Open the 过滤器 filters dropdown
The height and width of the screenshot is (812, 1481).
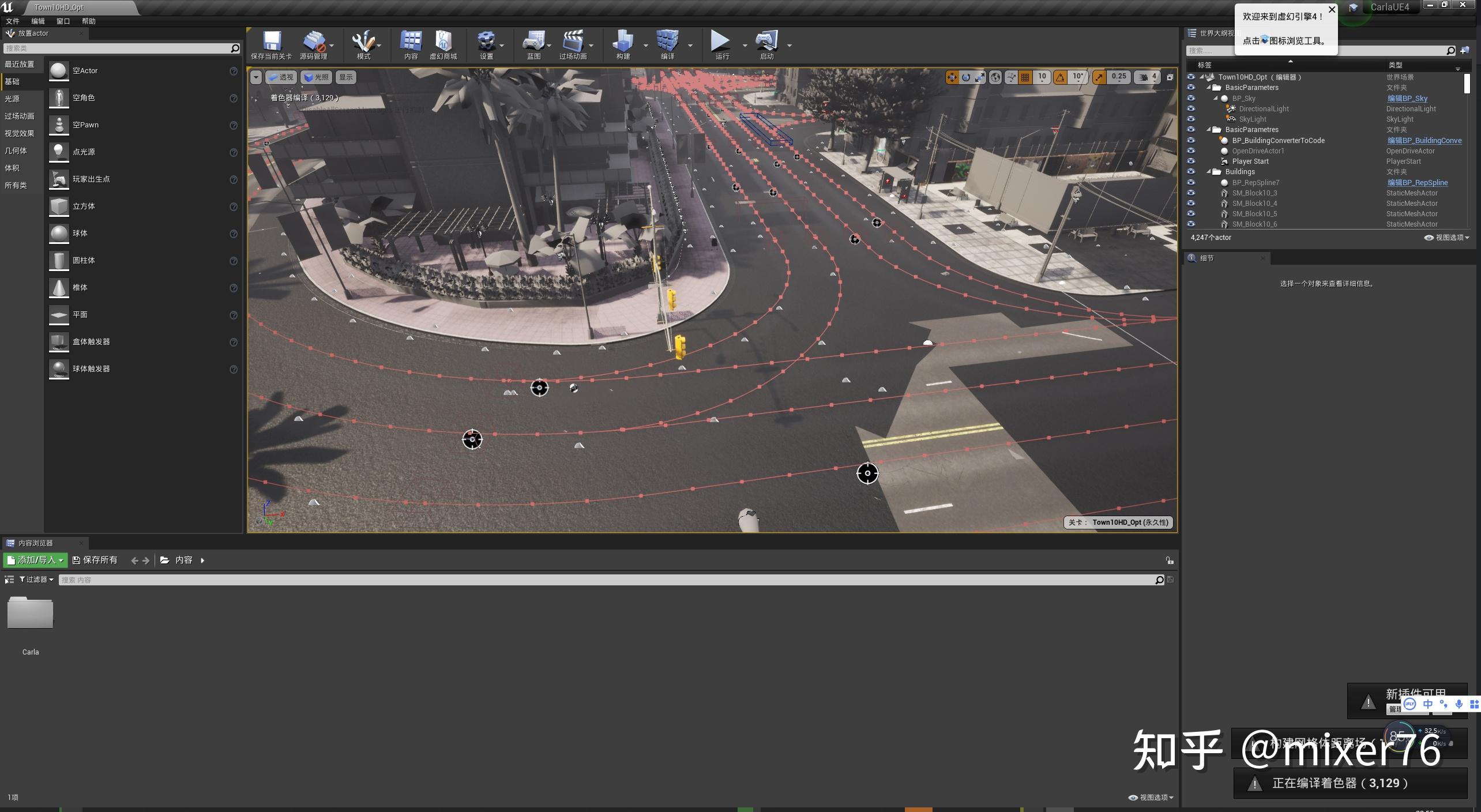click(x=37, y=580)
